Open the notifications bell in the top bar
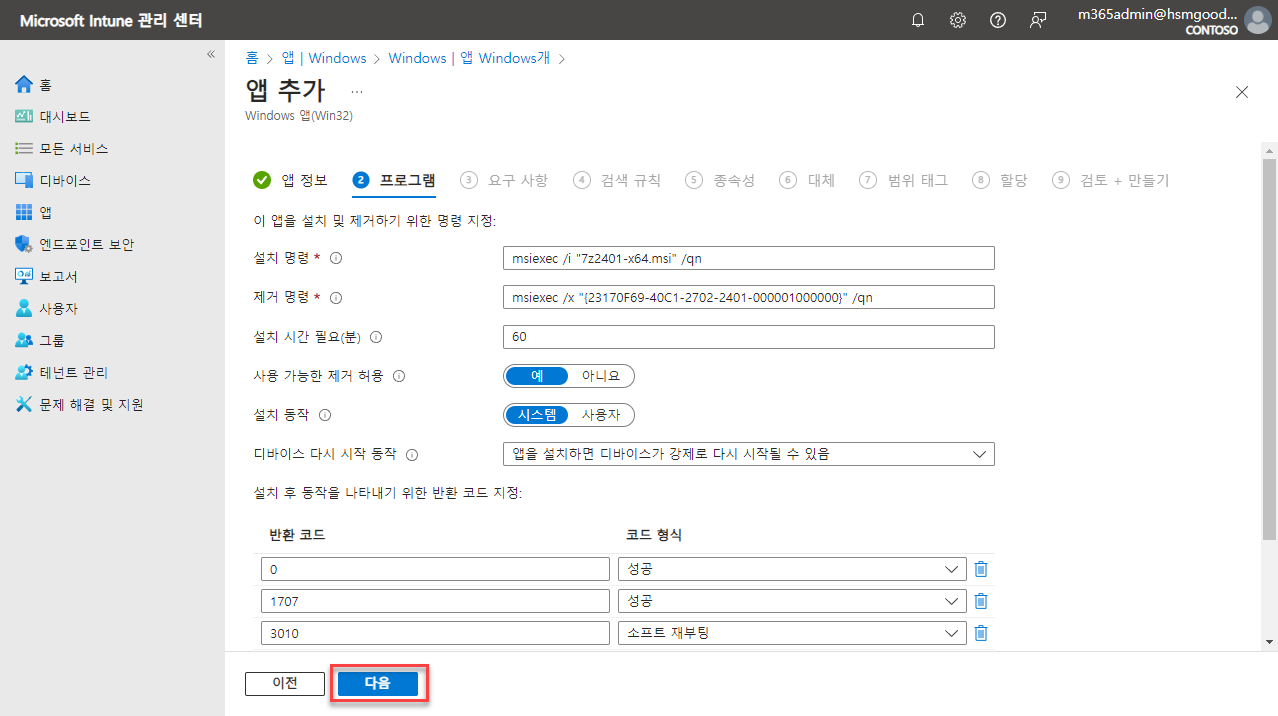This screenshot has height=716, width=1278. point(917,19)
